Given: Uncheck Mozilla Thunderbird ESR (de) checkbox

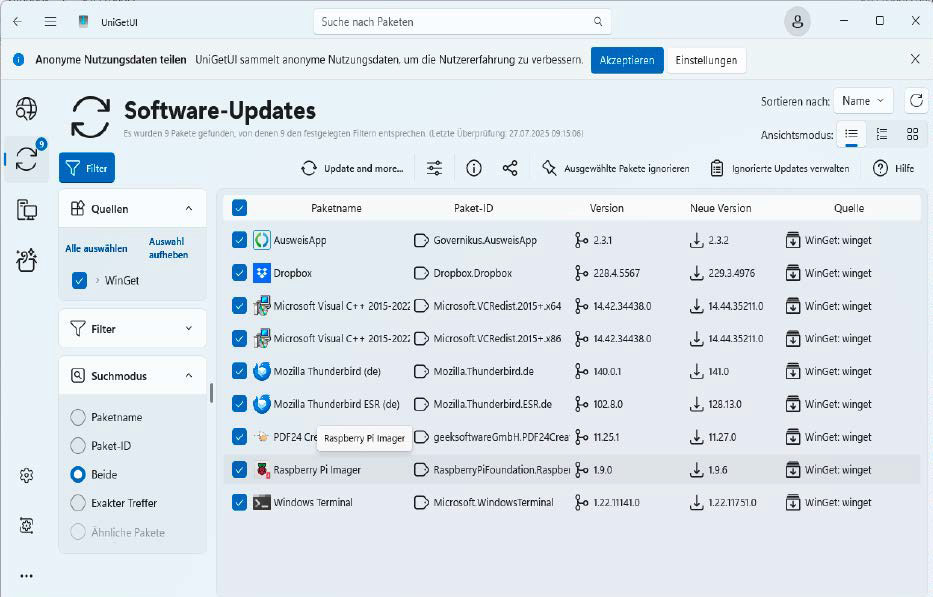Looking at the screenshot, I should pyautogui.click(x=239, y=404).
